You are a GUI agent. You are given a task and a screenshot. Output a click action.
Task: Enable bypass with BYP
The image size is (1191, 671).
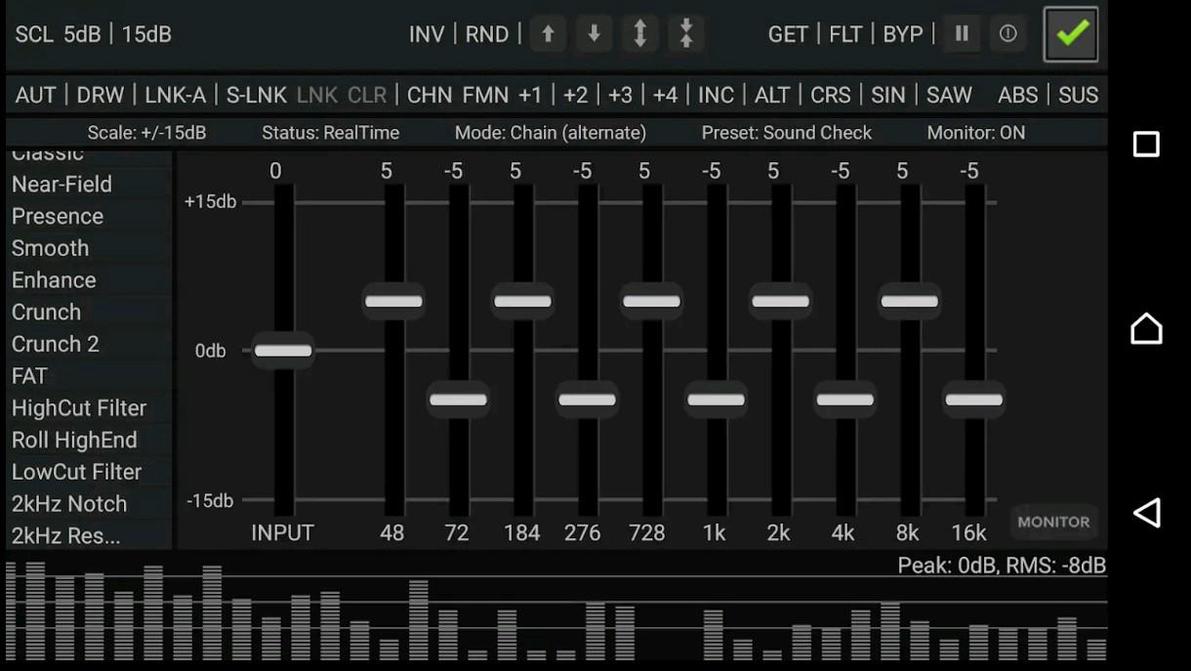click(903, 34)
